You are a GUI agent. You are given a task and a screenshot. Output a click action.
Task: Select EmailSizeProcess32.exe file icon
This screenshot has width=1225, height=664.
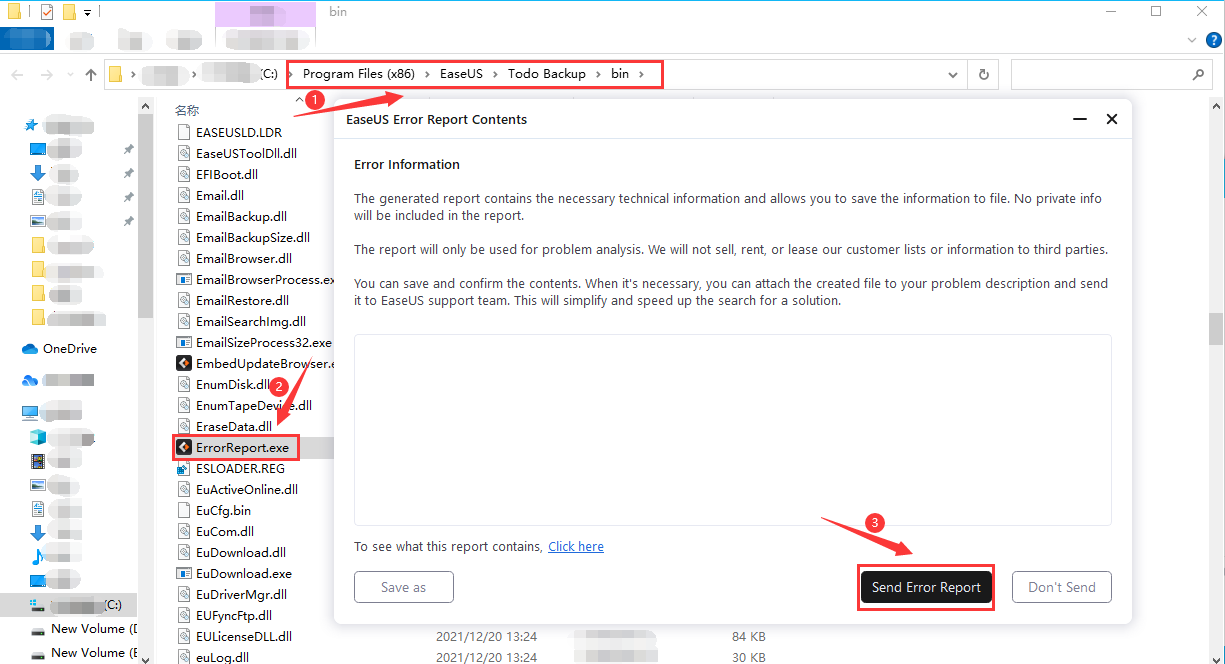tap(183, 342)
